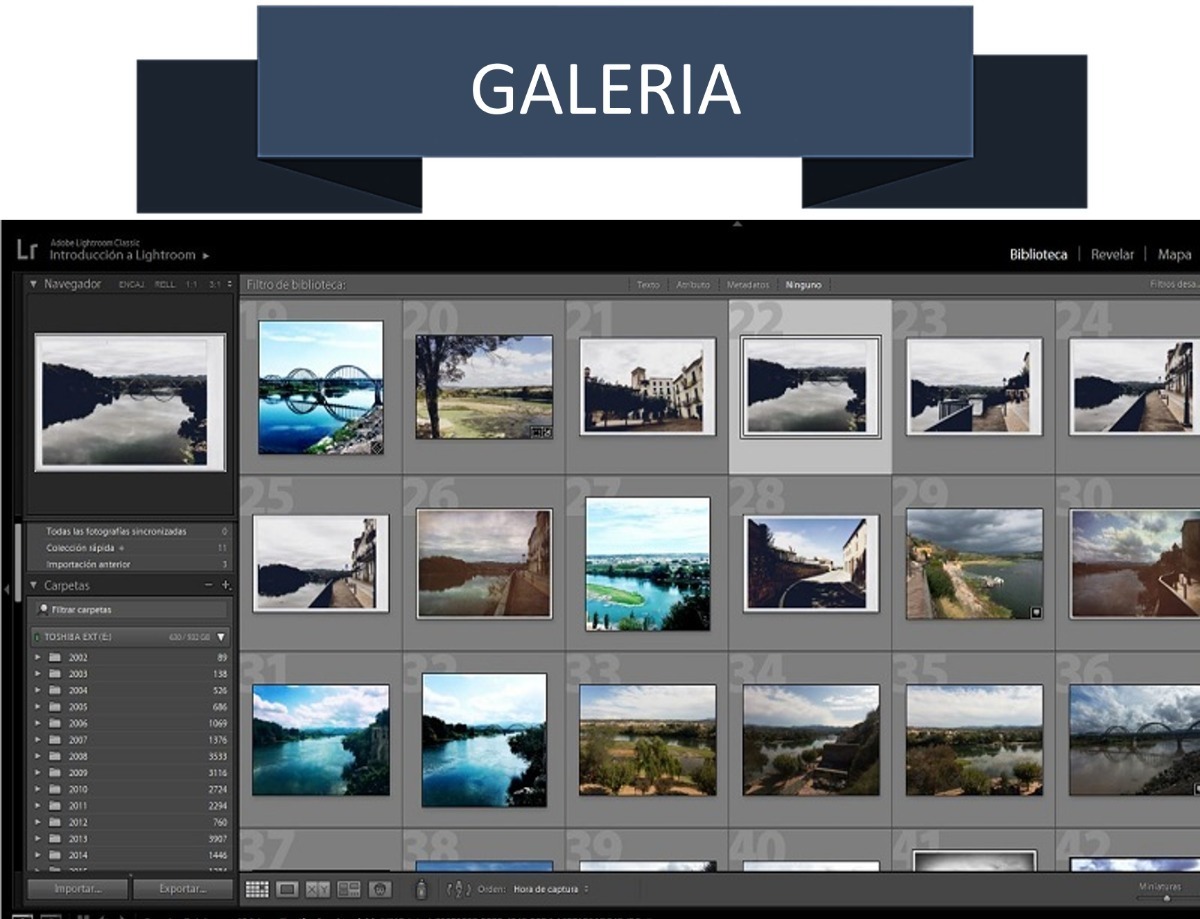Select the Ninguno library filter
Screen dimensions: 1200x919
click(803, 285)
